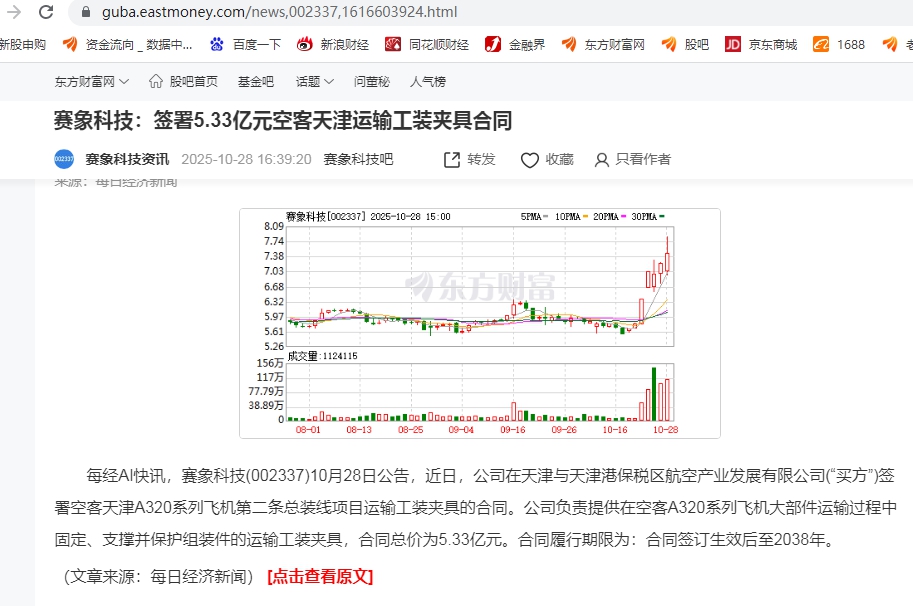Click the 8.09 top price axis label
Image resolution: width=913 pixels, height=606 pixels.
[274, 226]
